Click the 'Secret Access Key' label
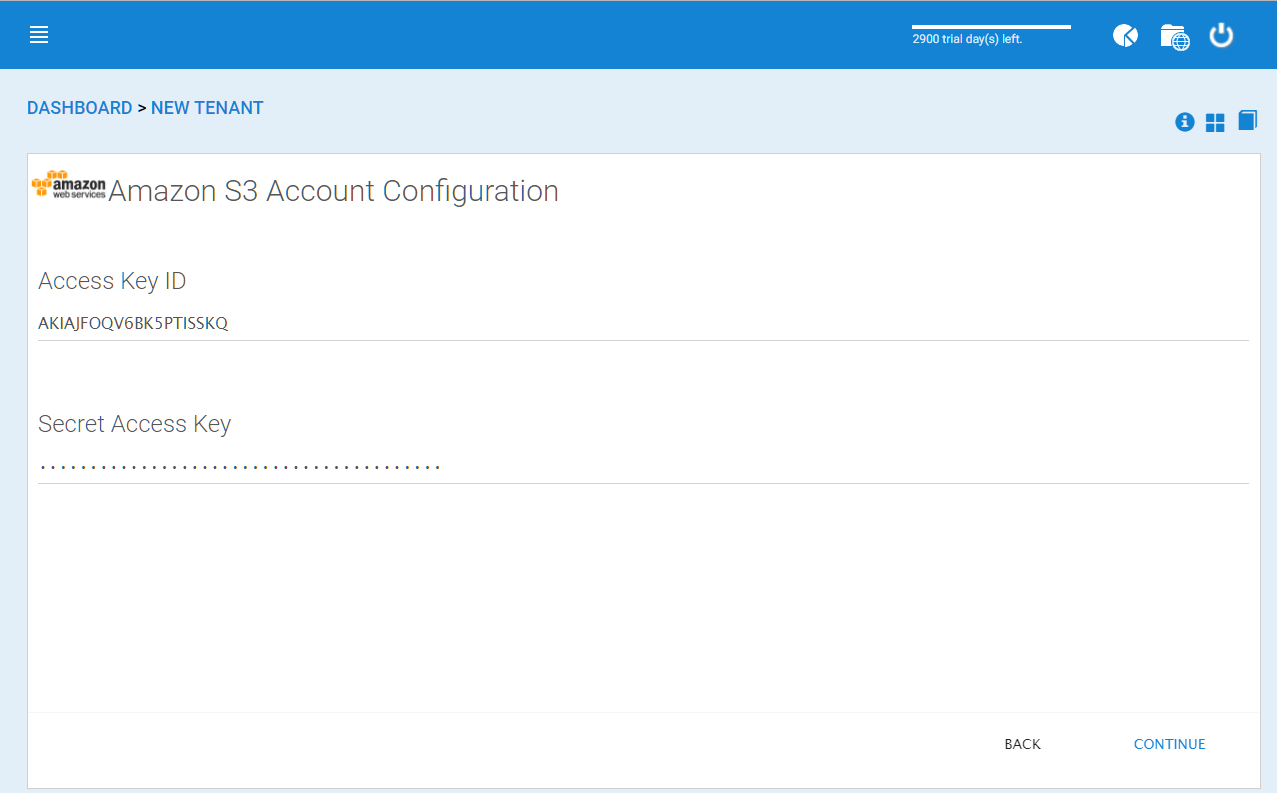The width and height of the screenshot is (1277, 793). (134, 424)
